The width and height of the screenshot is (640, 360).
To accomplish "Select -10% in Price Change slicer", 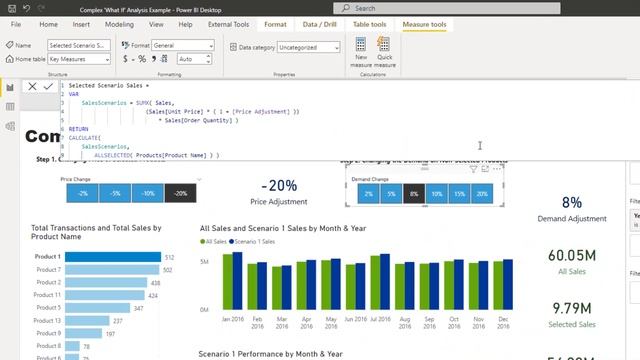I will (x=148, y=193).
